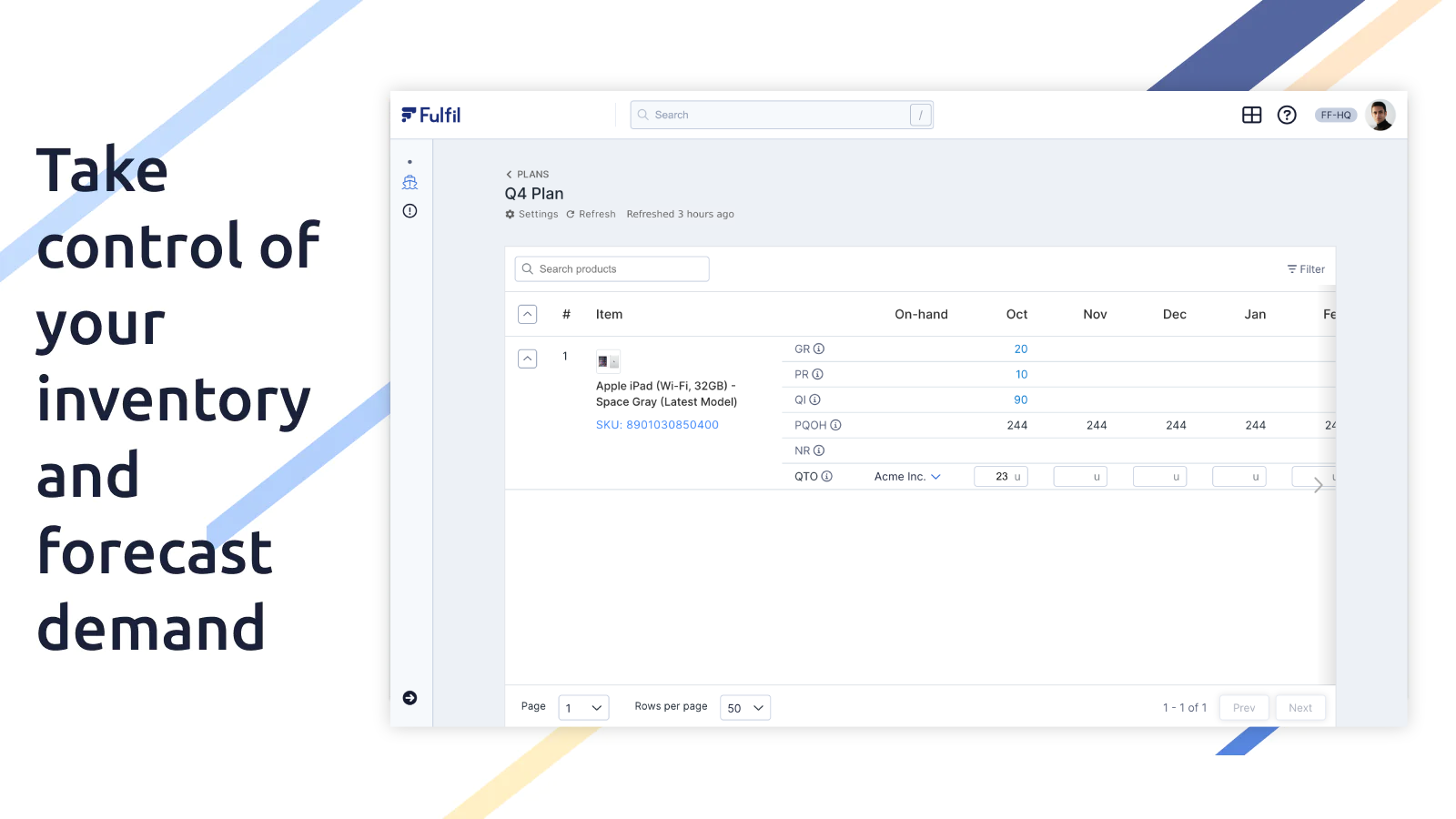The image size is (1456, 819).
Task: Open the Page number selector
Action: (x=583, y=707)
